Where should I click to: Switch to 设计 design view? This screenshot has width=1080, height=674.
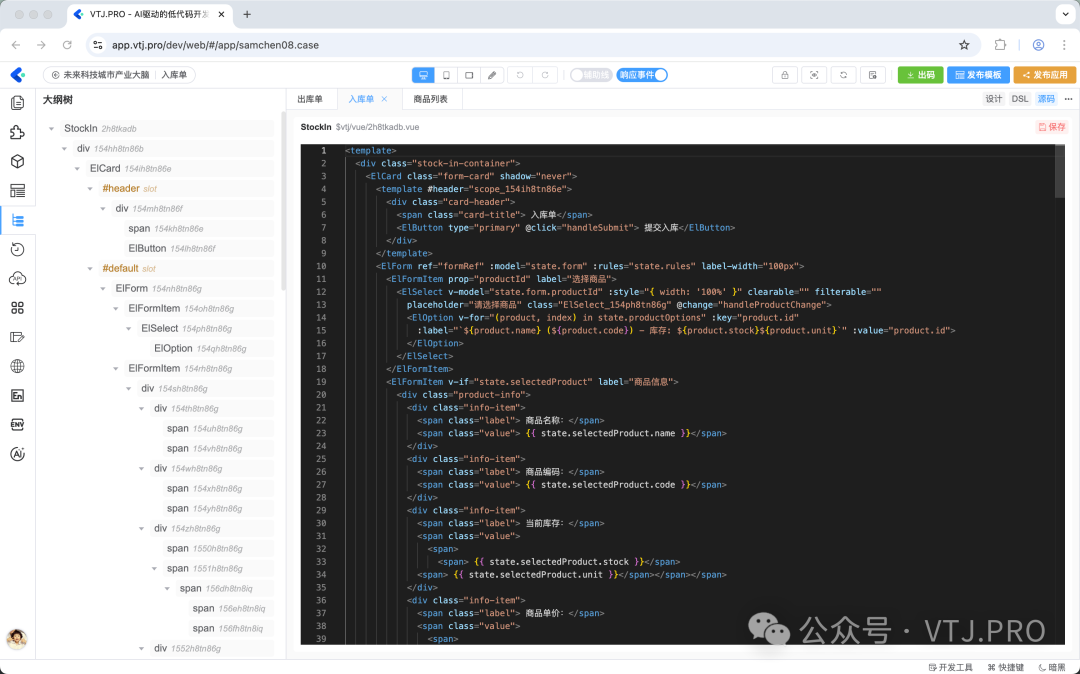994,99
